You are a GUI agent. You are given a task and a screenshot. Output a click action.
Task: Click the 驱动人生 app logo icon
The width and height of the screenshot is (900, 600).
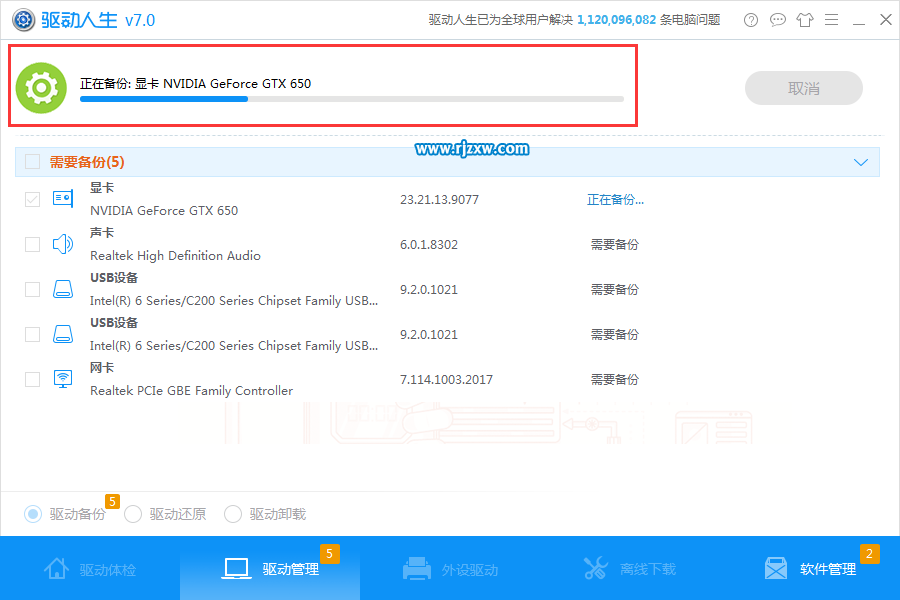tap(24, 20)
